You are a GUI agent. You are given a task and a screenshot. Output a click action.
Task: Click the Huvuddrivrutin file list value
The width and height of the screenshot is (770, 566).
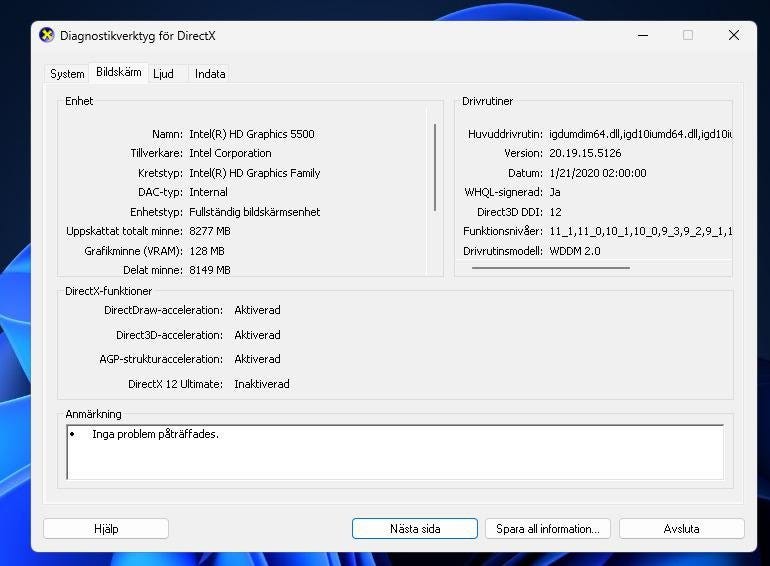tap(640, 134)
